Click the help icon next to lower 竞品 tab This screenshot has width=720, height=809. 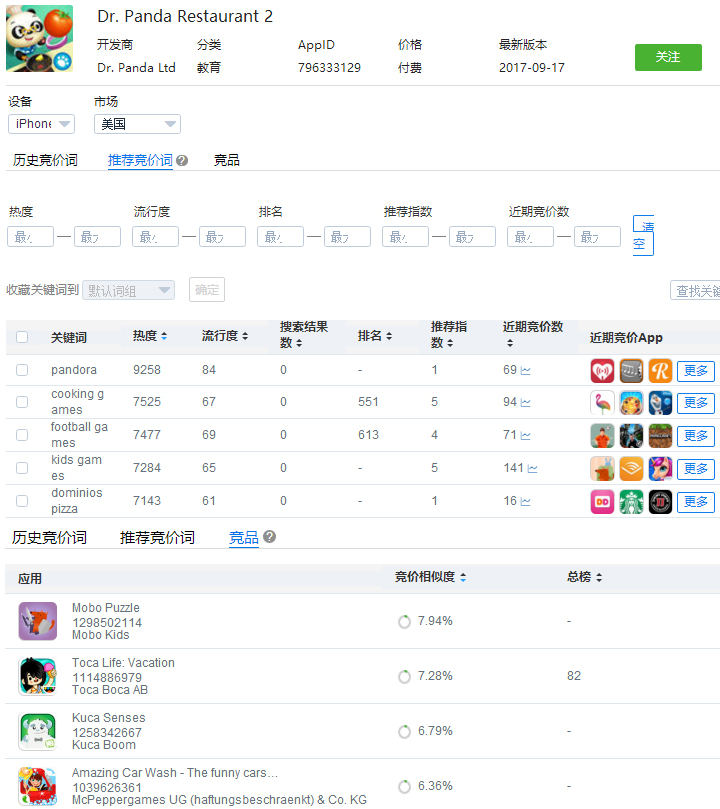point(269,537)
